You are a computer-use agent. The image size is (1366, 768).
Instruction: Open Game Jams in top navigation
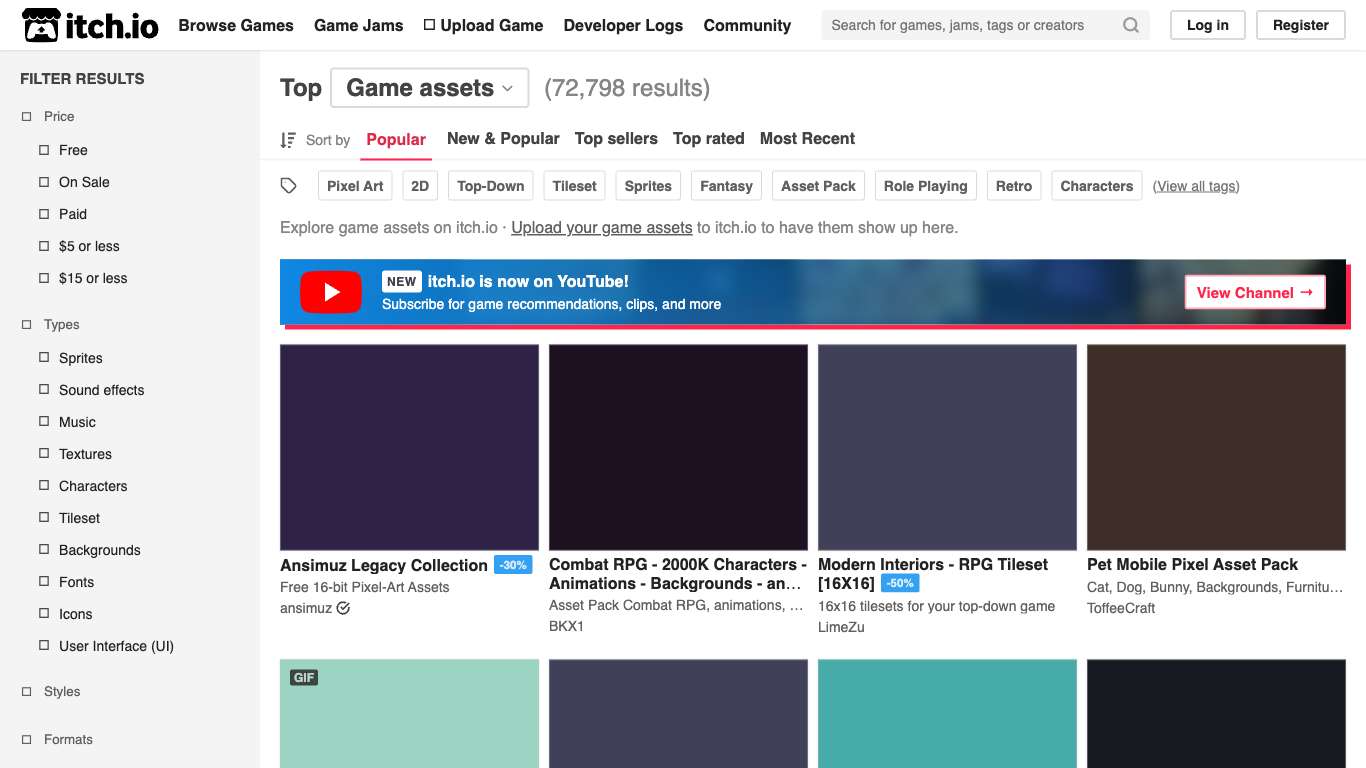(x=359, y=25)
